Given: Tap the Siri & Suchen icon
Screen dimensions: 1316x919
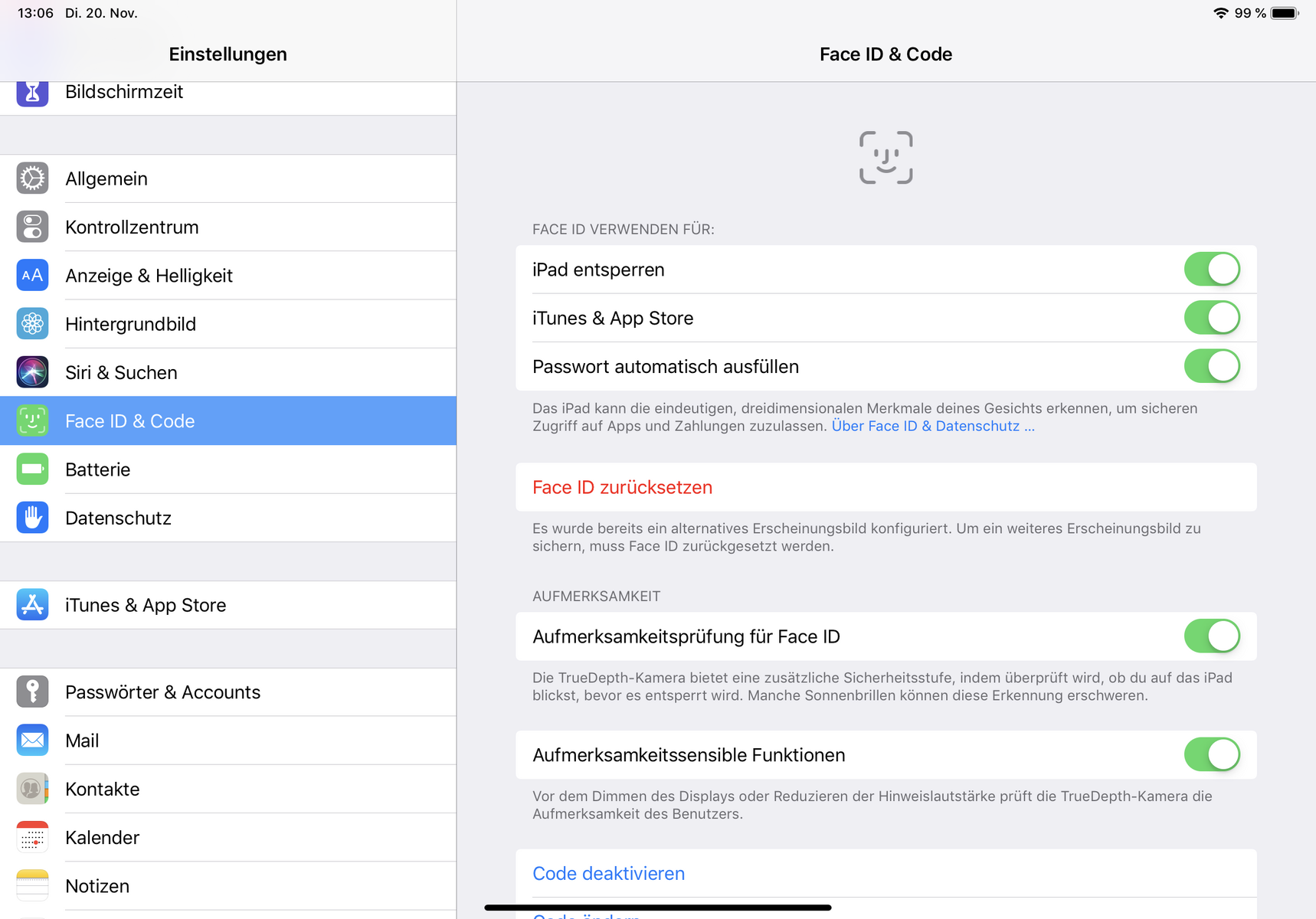Looking at the screenshot, I should (x=32, y=372).
